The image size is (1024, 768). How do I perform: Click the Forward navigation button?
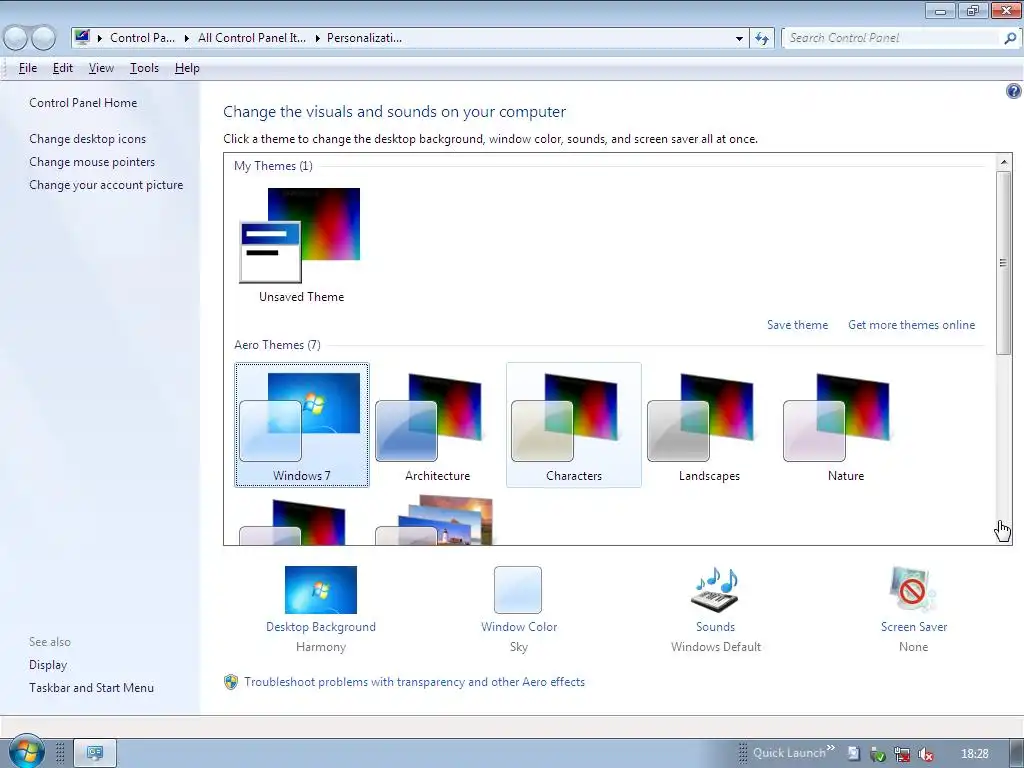[x=44, y=39]
